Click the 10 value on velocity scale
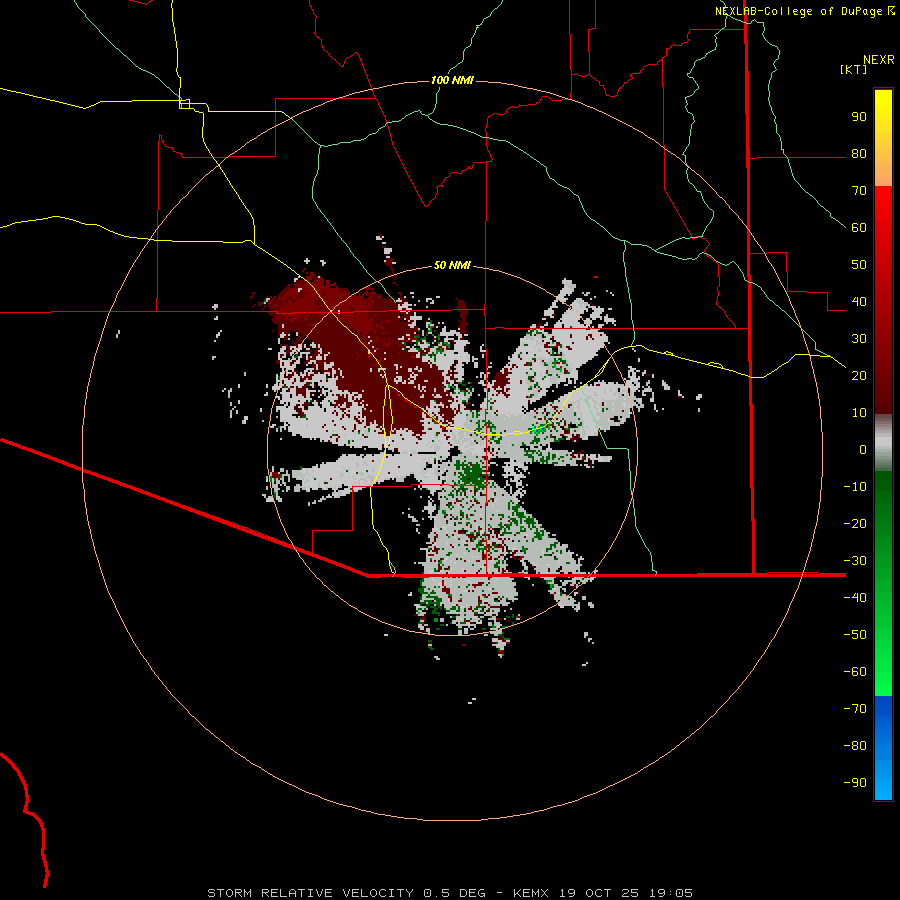 (x=859, y=413)
